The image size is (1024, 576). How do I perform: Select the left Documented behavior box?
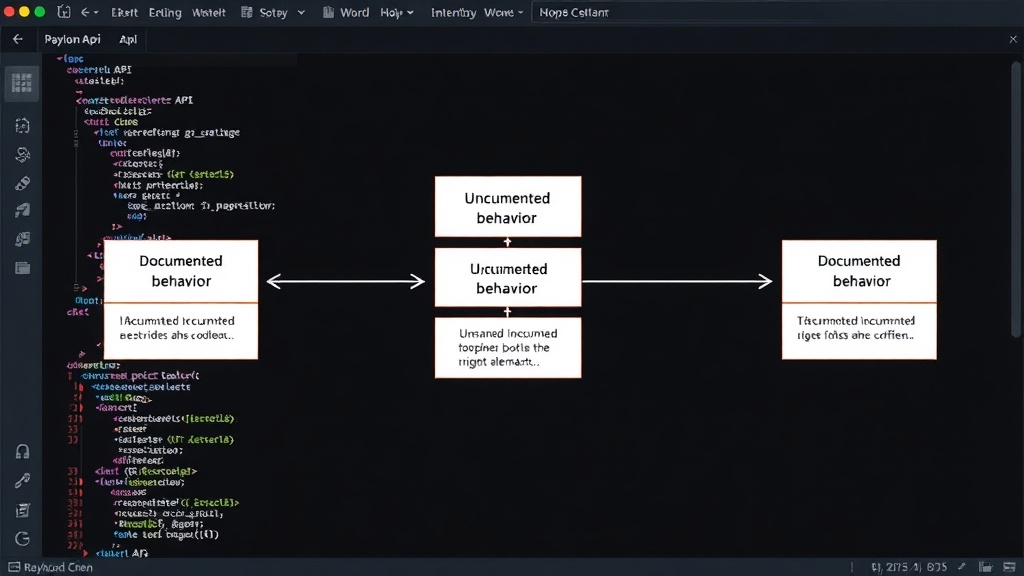181,271
